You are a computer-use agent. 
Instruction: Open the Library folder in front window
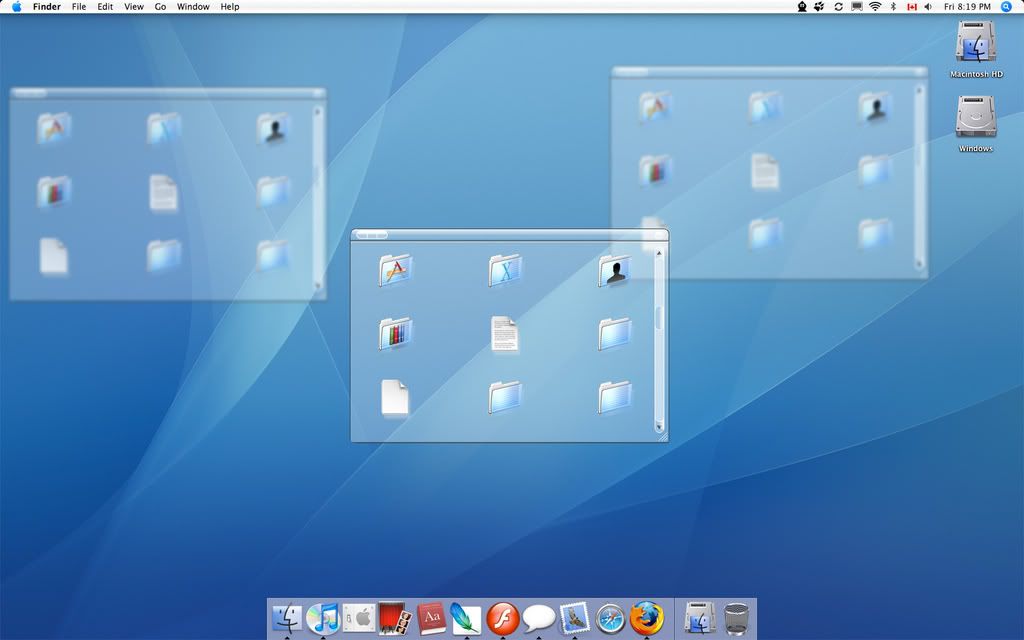[x=395, y=333]
